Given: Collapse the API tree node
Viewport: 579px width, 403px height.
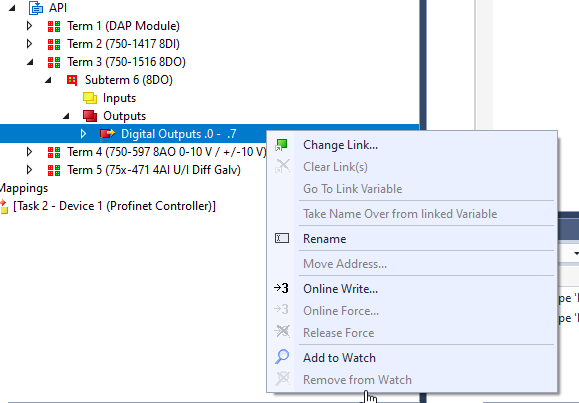Looking at the screenshot, I should (x=12, y=8).
